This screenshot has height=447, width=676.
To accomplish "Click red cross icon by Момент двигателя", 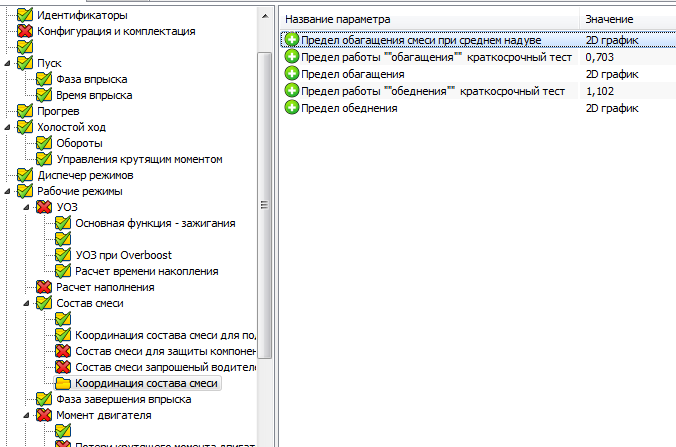I will point(44,415).
